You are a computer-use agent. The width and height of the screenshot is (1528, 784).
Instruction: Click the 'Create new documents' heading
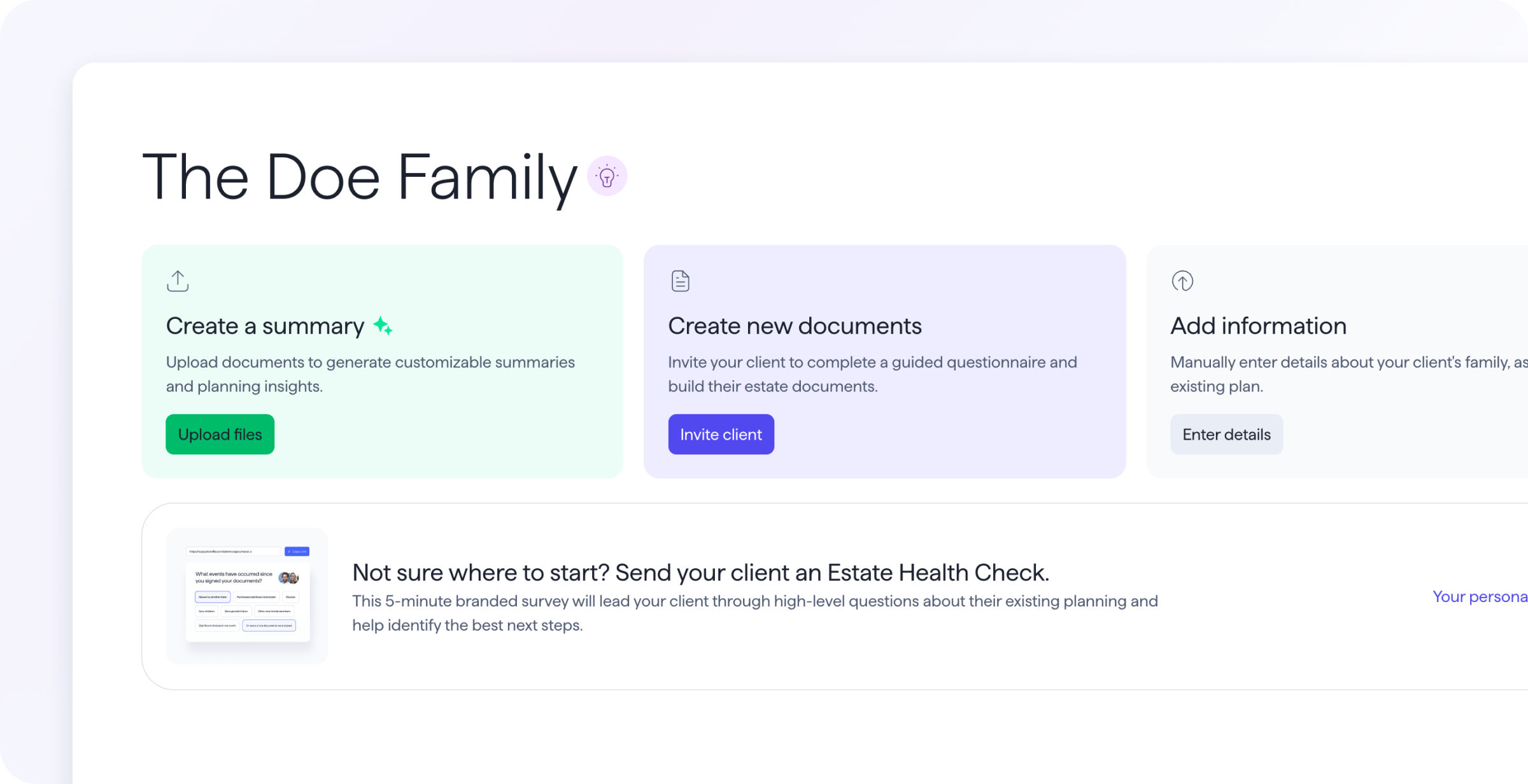click(795, 326)
